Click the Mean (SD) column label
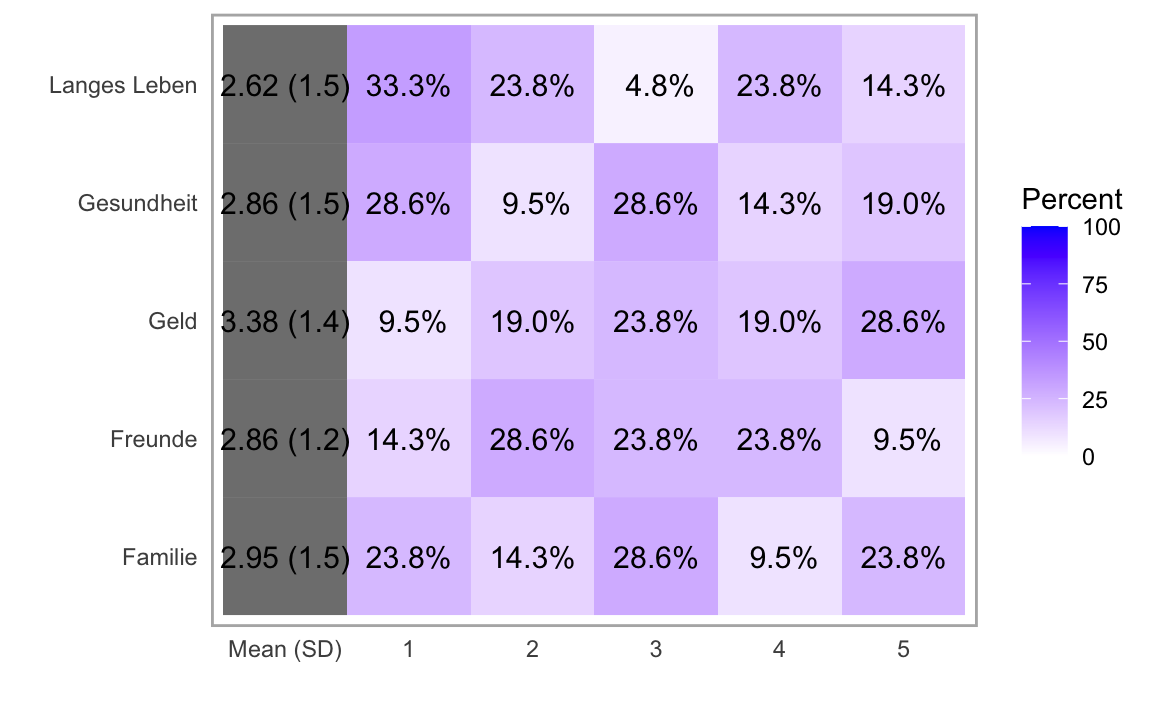Image resolution: width=1152 pixels, height=711 pixels. (285, 650)
